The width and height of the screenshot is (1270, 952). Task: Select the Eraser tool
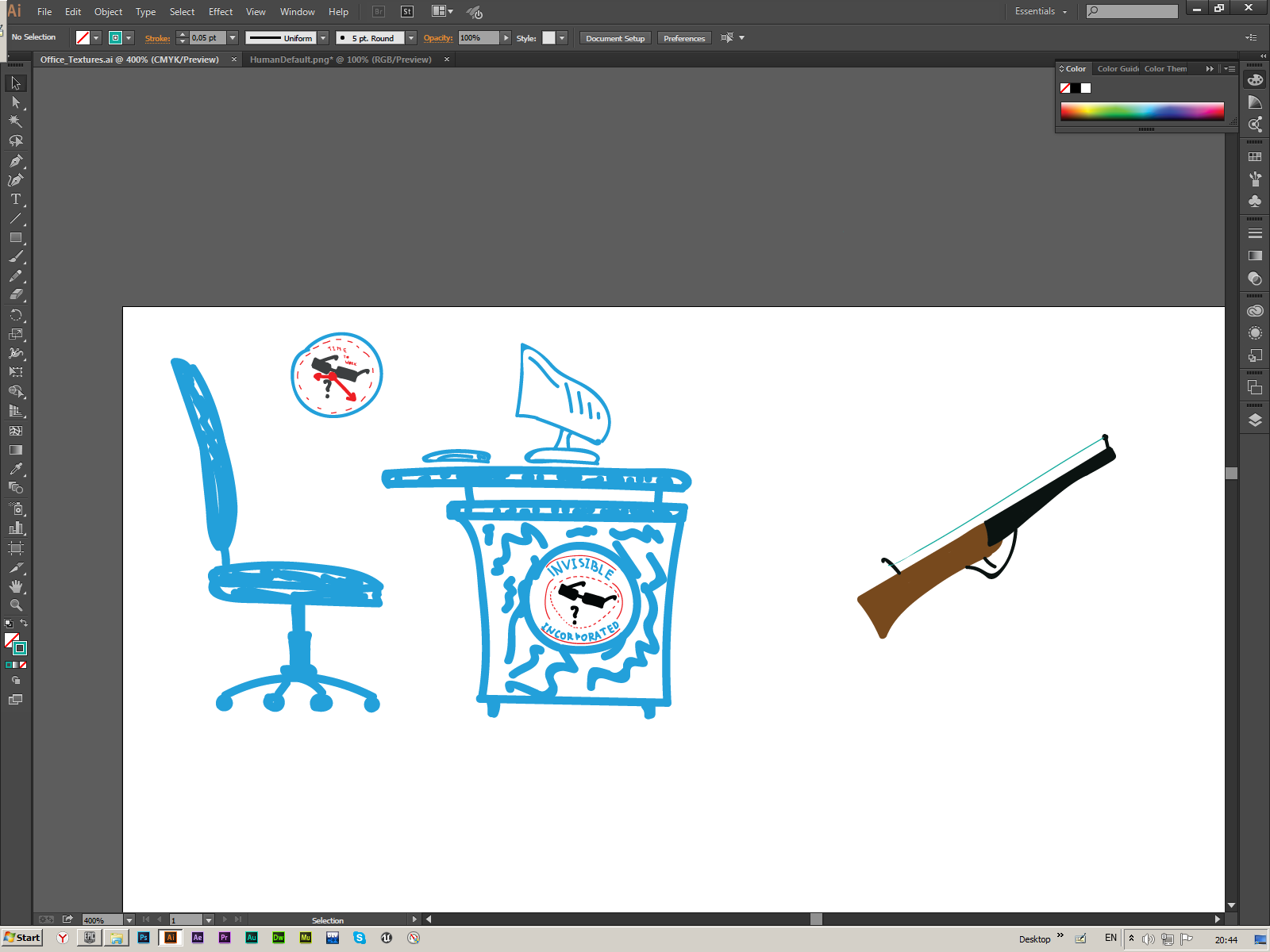click(16, 295)
